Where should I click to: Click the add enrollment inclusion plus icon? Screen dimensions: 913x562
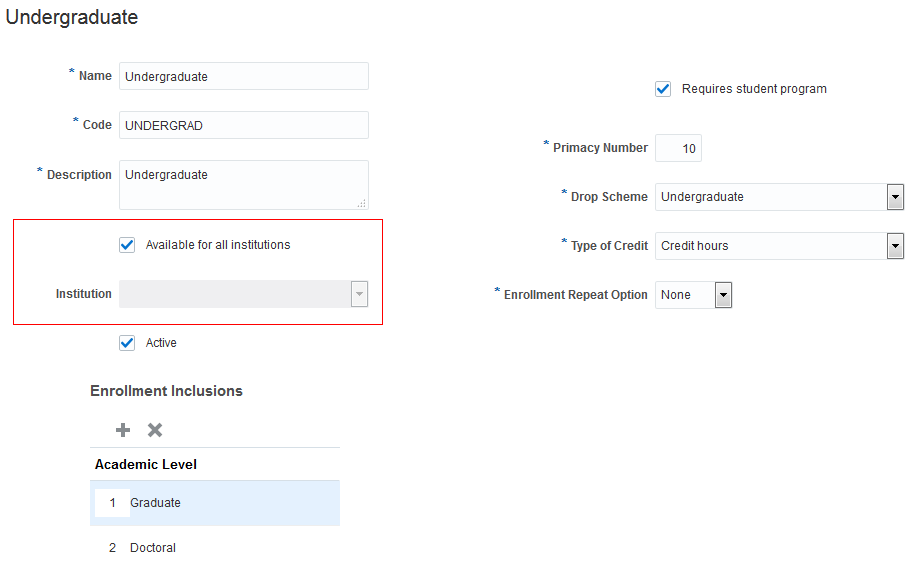click(x=123, y=430)
